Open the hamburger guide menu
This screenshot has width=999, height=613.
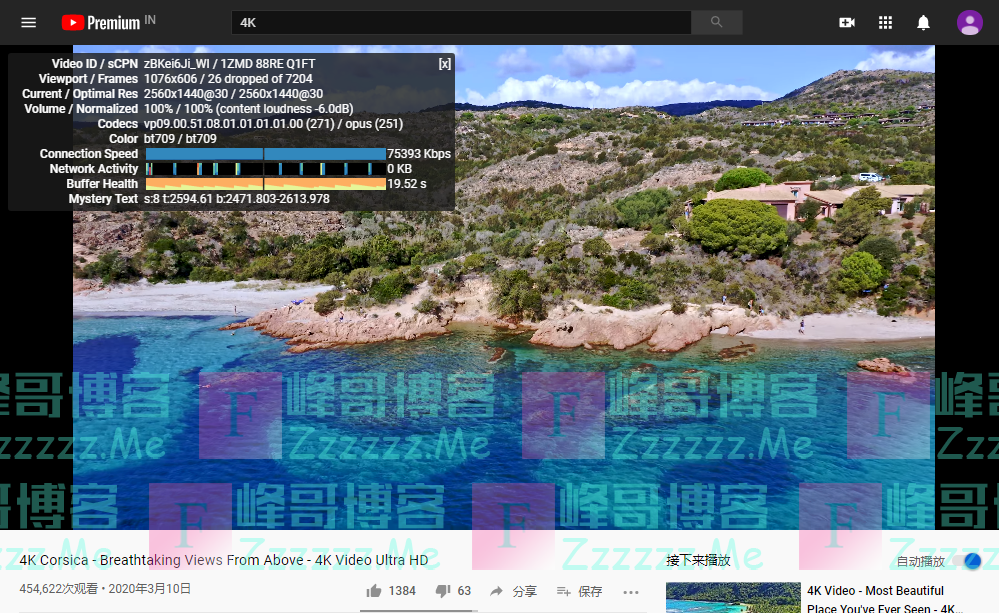(28, 22)
